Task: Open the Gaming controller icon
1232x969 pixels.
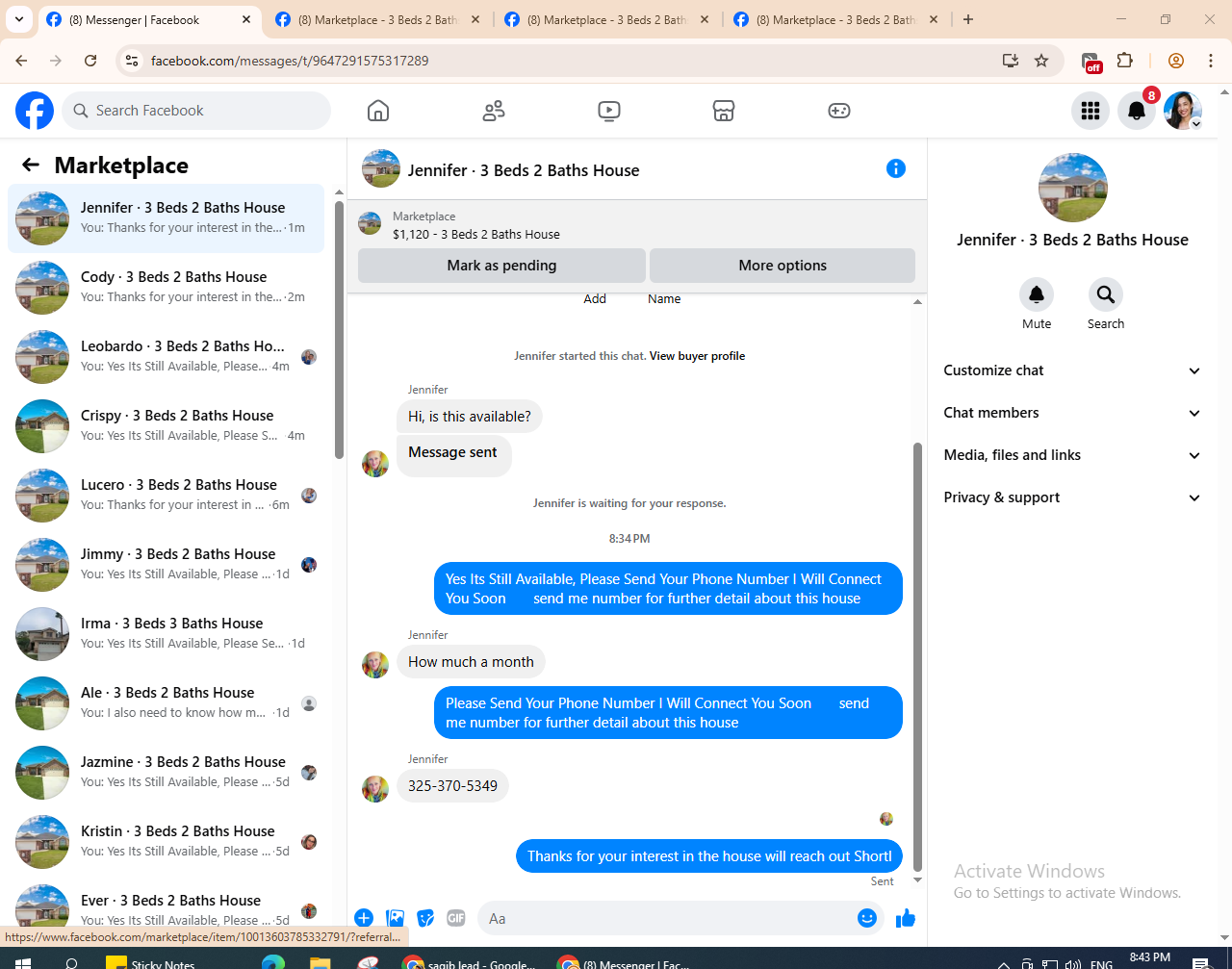Action: [x=839, y=111]
